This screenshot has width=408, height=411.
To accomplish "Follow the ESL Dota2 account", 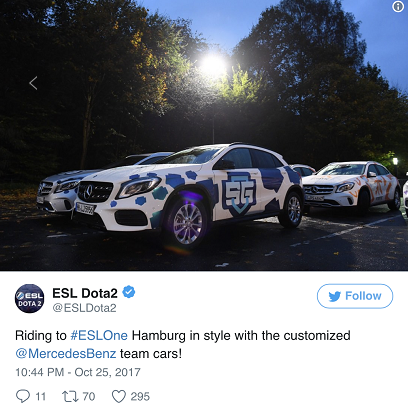I will pyautogui.click(x=355, y=296).
